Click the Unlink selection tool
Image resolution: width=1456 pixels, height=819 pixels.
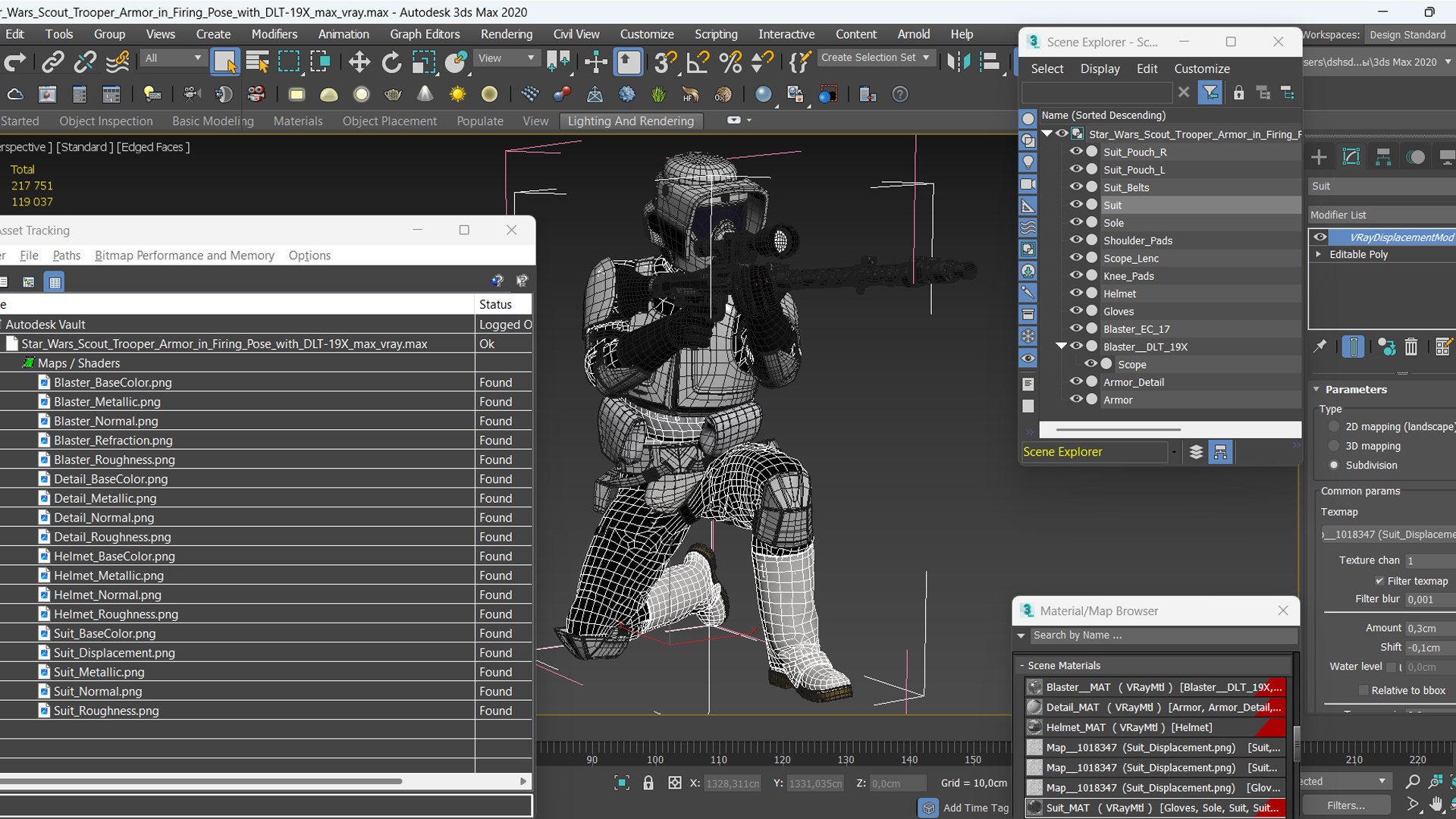pos(84,62)
